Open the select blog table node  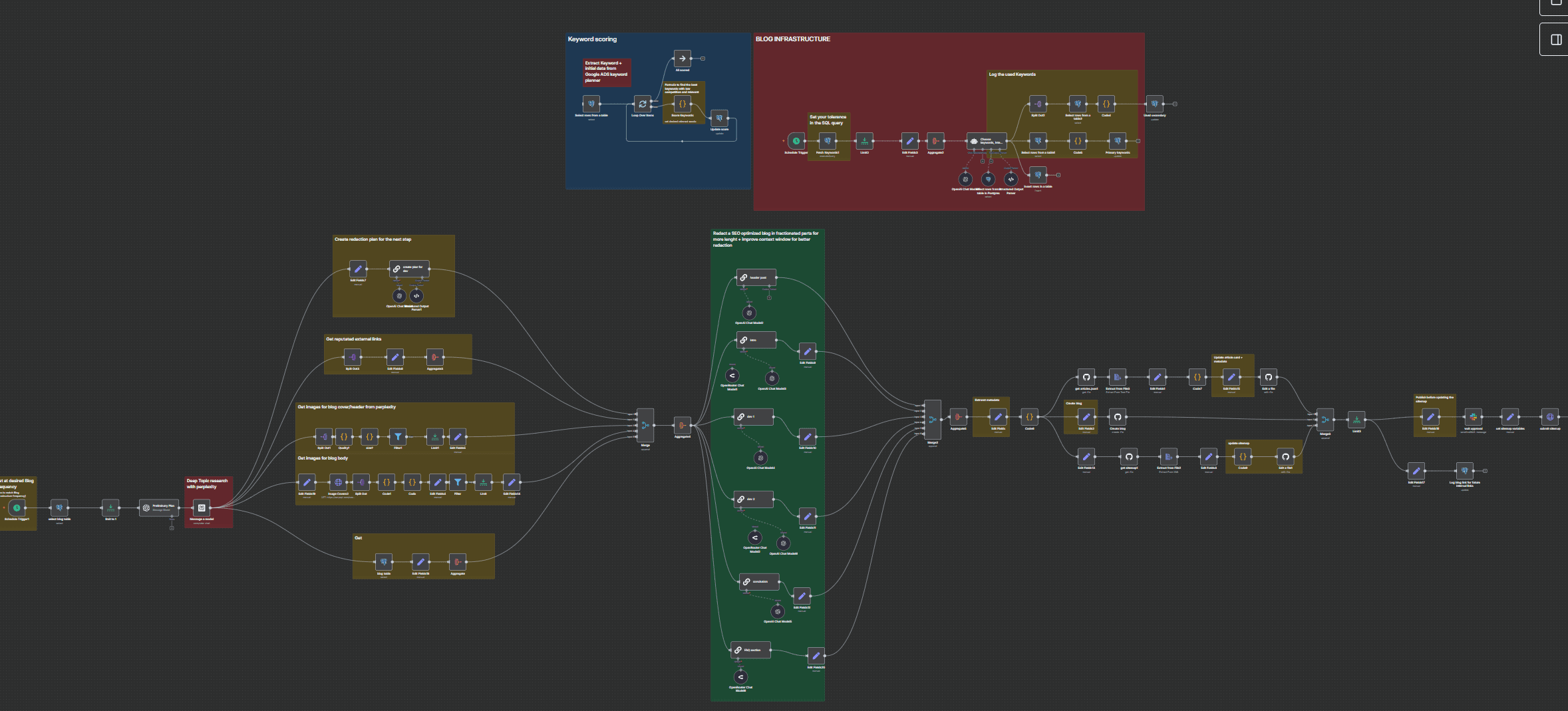coord(59,507)
